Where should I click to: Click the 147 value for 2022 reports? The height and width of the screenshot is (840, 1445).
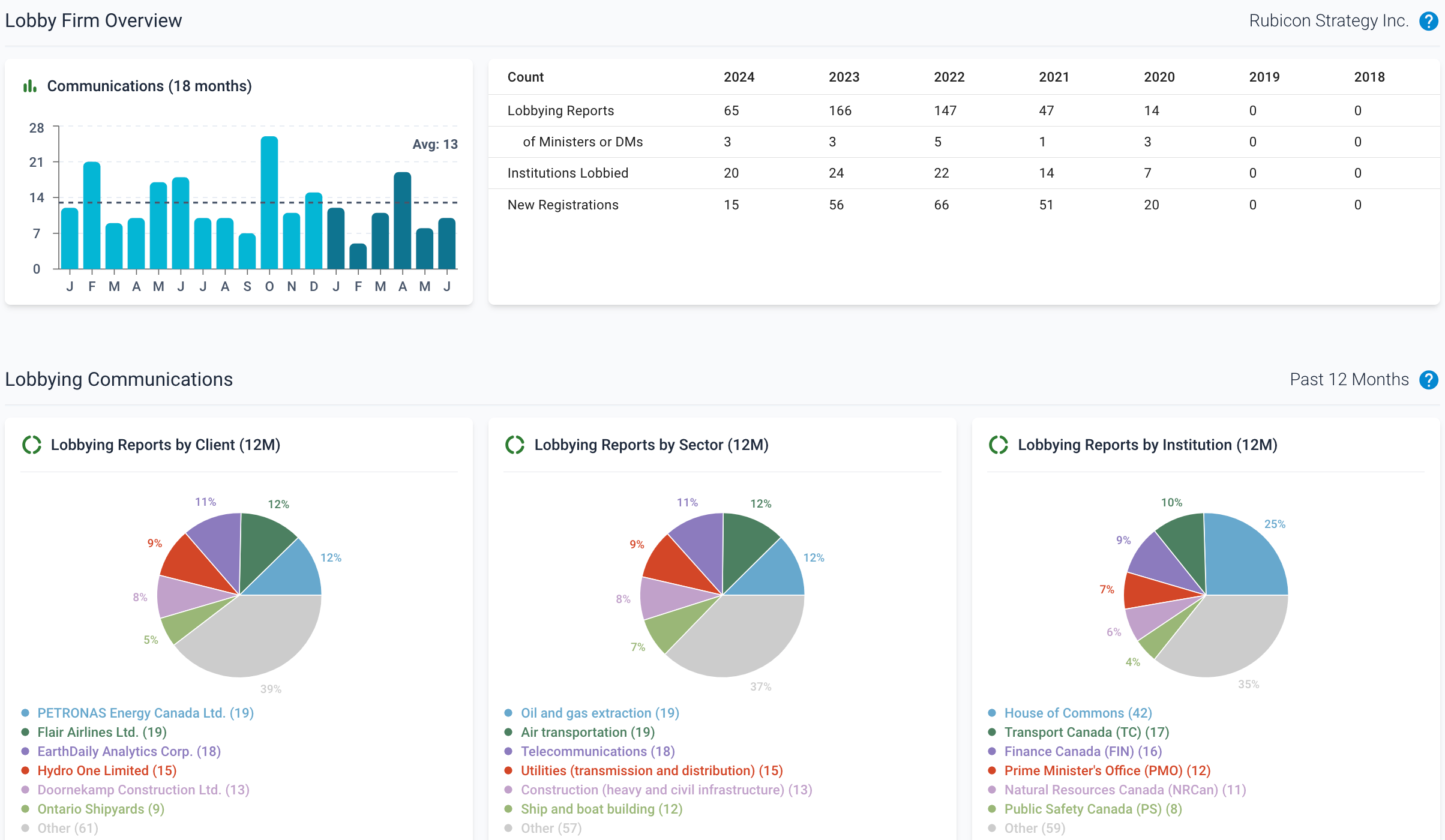(945, 110)
